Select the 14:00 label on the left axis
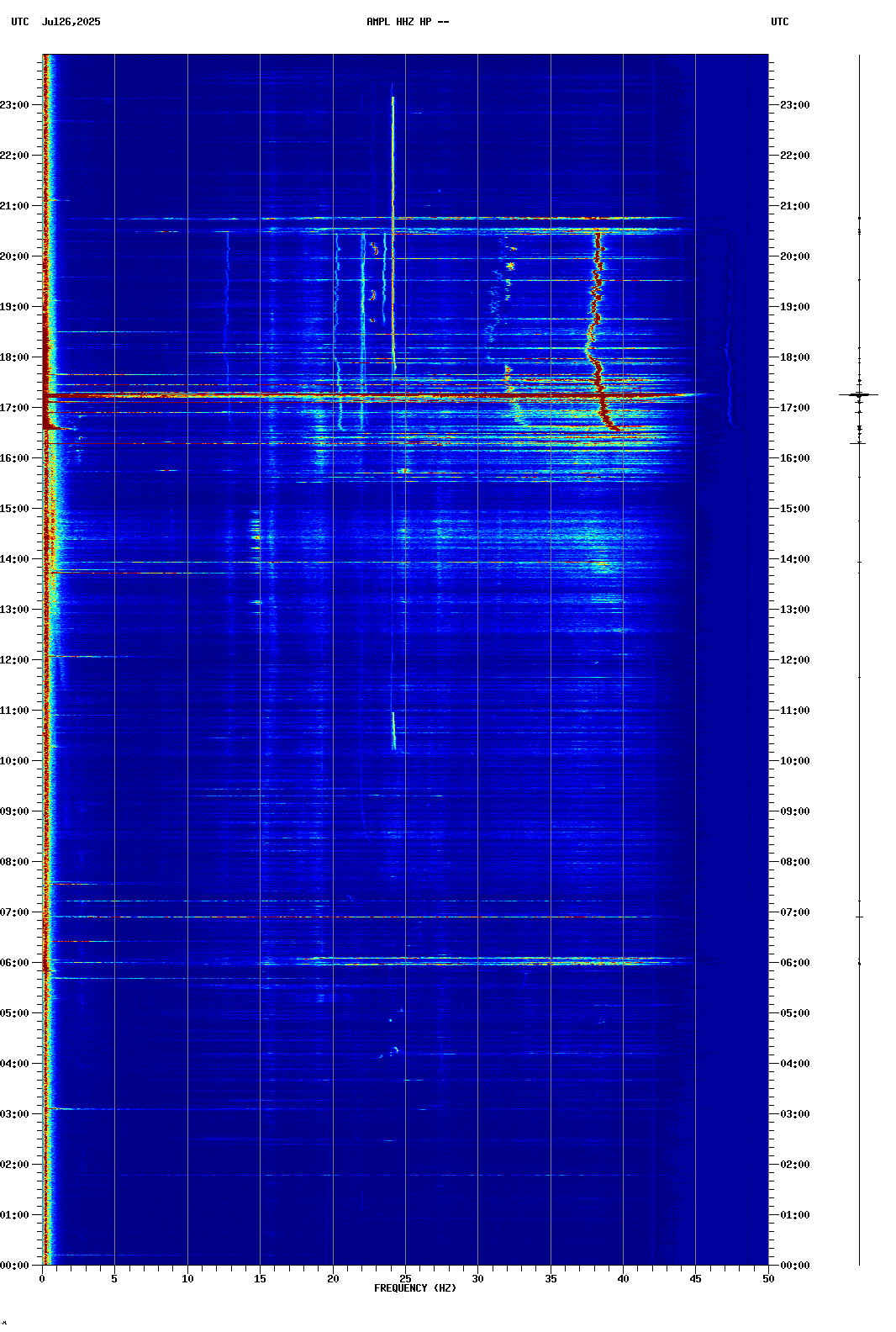This screenshot has height=1332, width=896. (14, 559)
